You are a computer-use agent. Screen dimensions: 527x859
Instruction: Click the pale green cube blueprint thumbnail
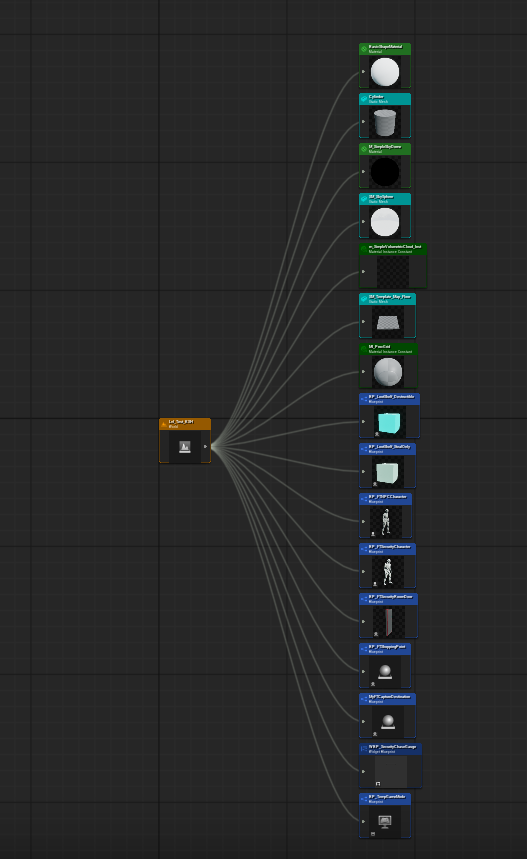[x=387, y=472]
